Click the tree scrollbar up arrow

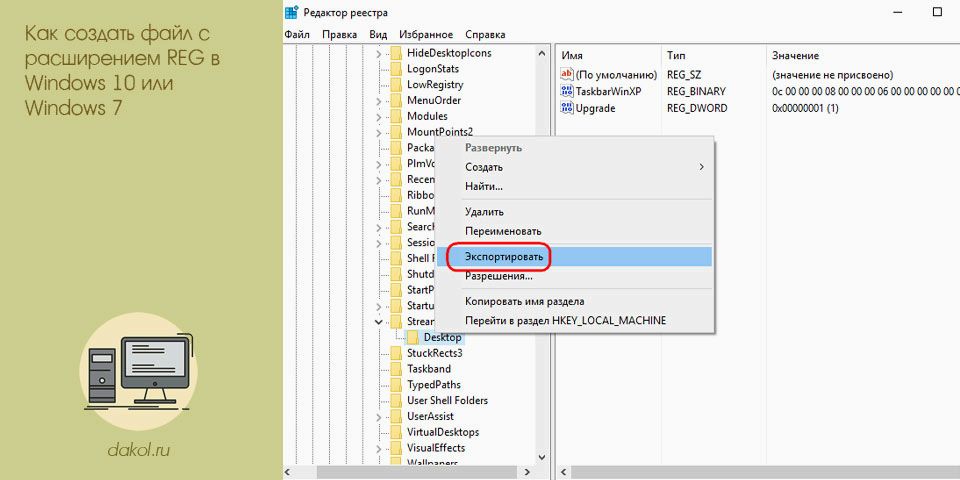(x=541, y=53)
